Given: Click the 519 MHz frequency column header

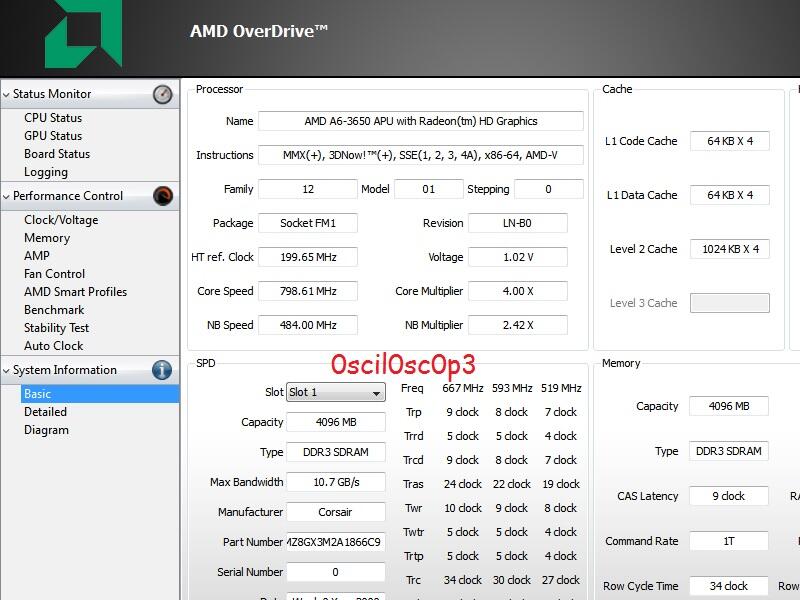Looking at the screenshot, I should coord(561,388).
